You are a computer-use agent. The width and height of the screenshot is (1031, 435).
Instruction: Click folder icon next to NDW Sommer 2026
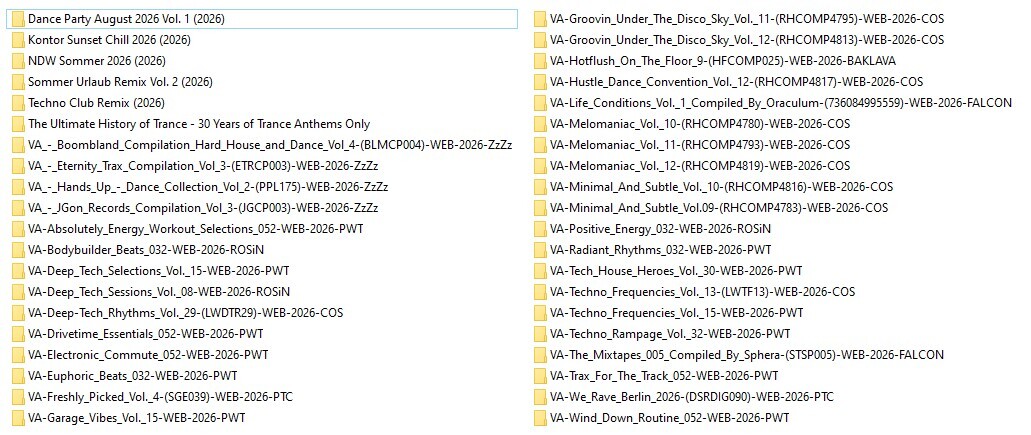[x=18, y=61]
